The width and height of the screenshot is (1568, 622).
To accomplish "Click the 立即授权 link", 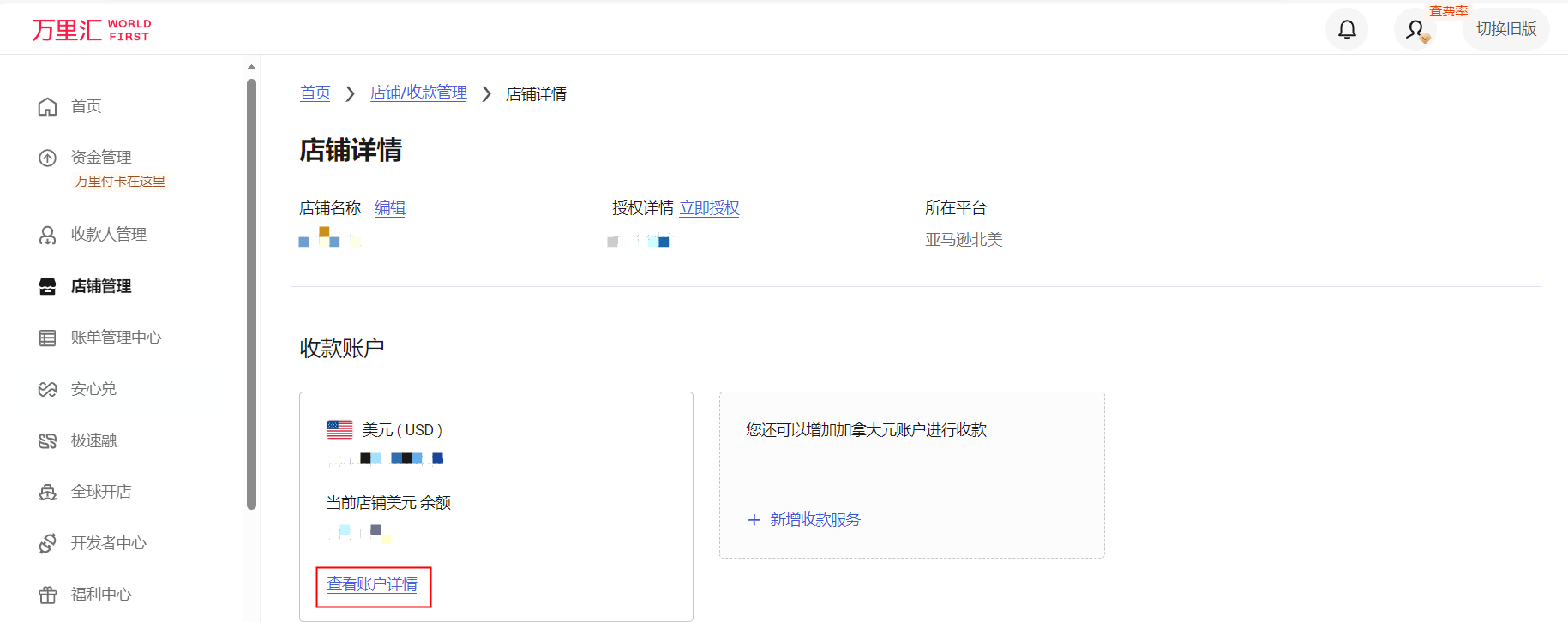I will point(709,208).
